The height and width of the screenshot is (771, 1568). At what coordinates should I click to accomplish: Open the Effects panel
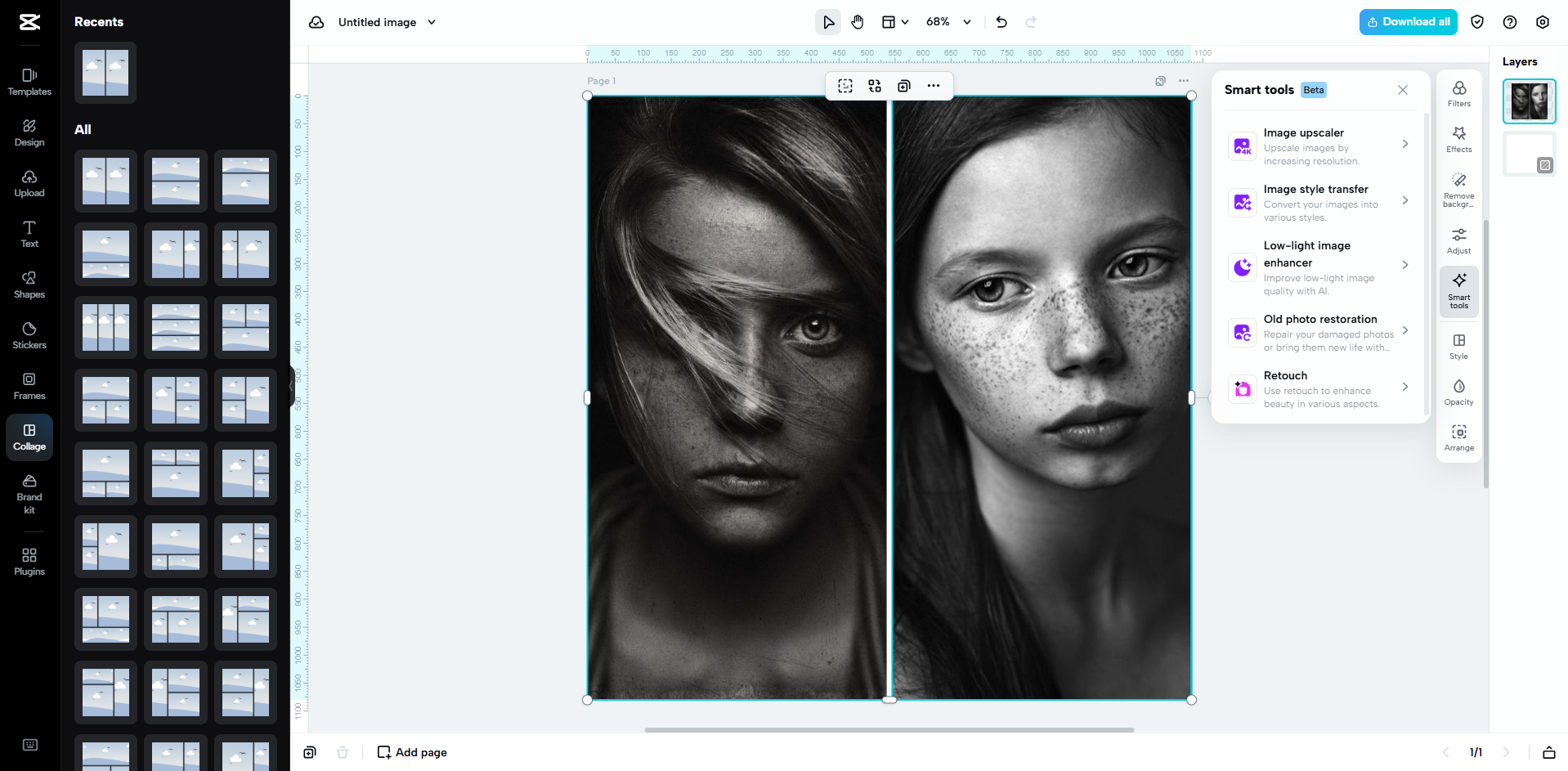click(1458, 139)
